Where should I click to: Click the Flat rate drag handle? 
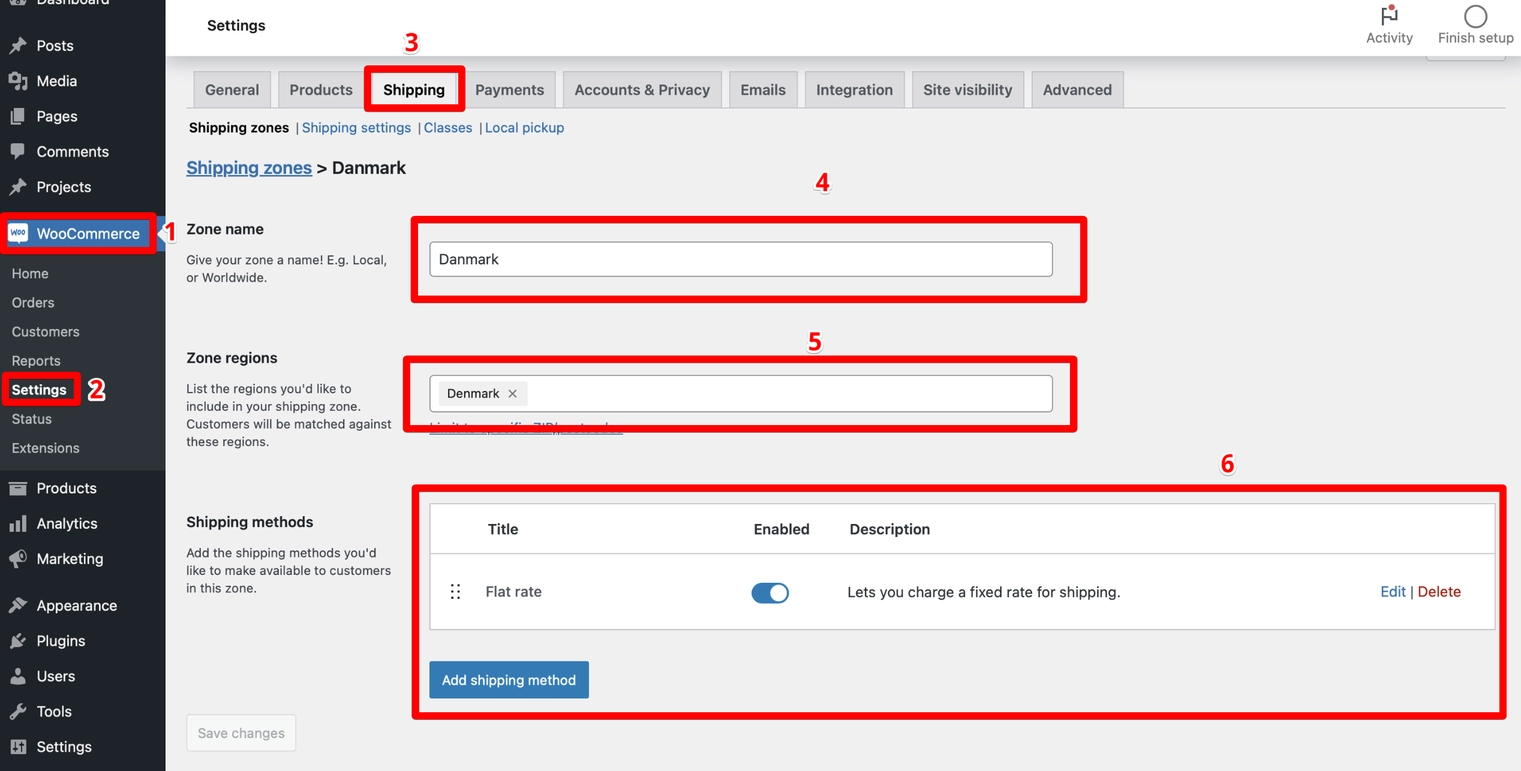(455, 592)
